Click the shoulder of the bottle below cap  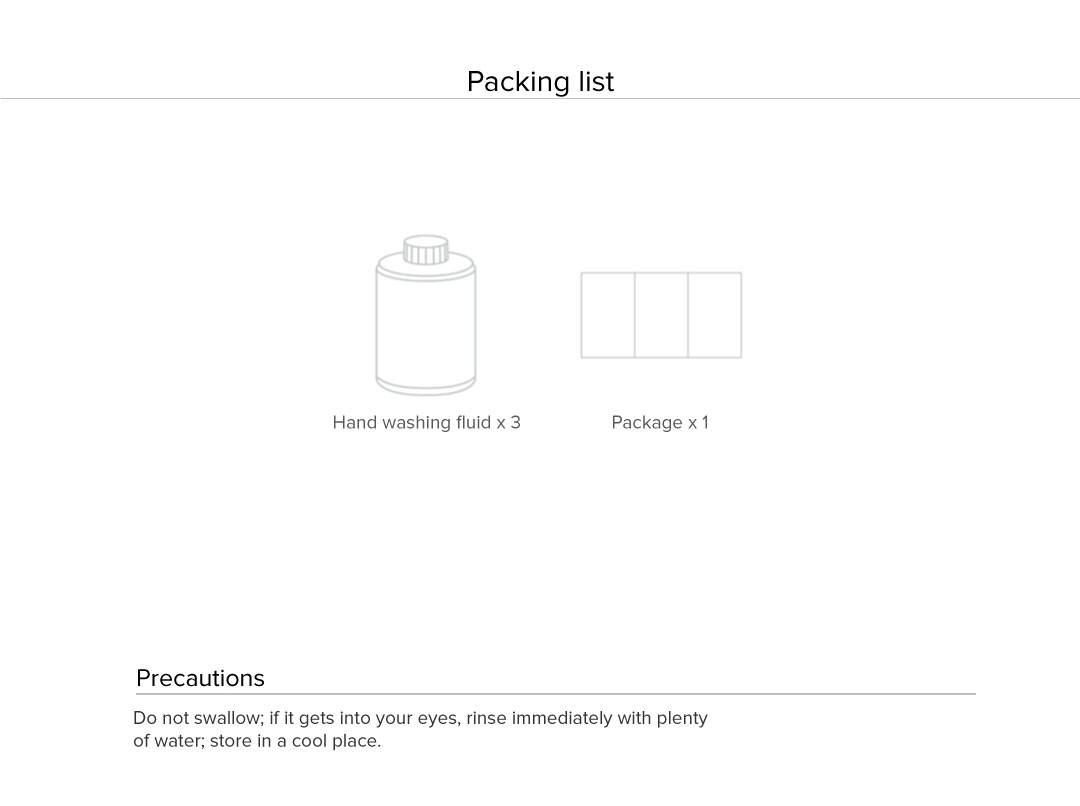[x=426, y=271]
